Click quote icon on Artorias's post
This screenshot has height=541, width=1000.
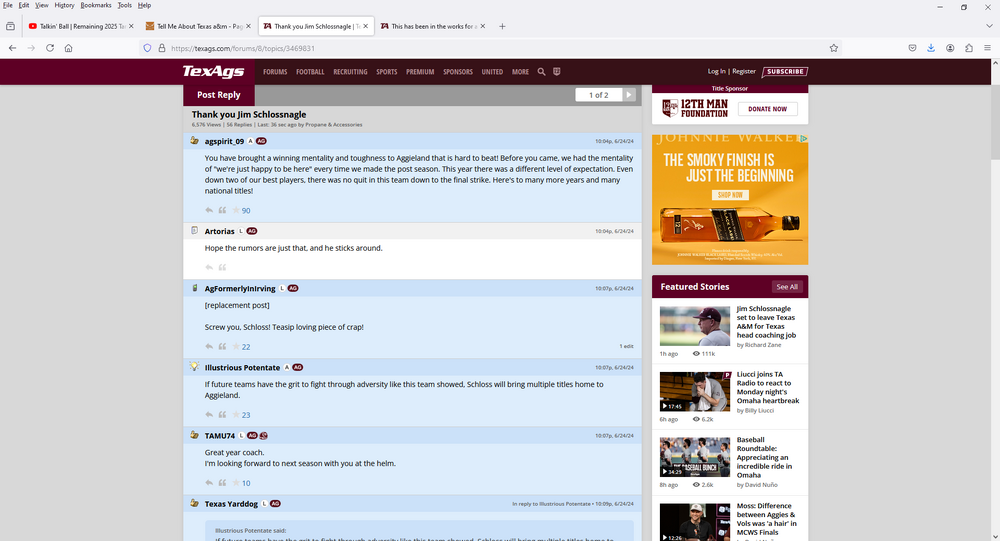(222, 268)
